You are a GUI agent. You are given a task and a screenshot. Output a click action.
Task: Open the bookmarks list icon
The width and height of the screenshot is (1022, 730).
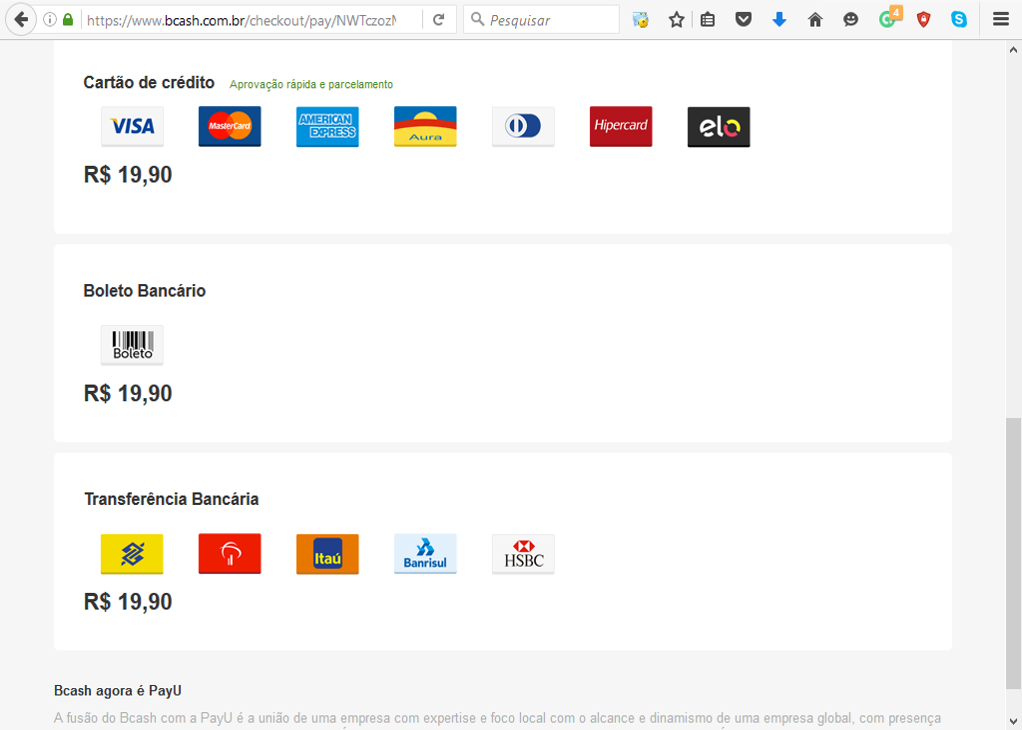click(708, 20)
